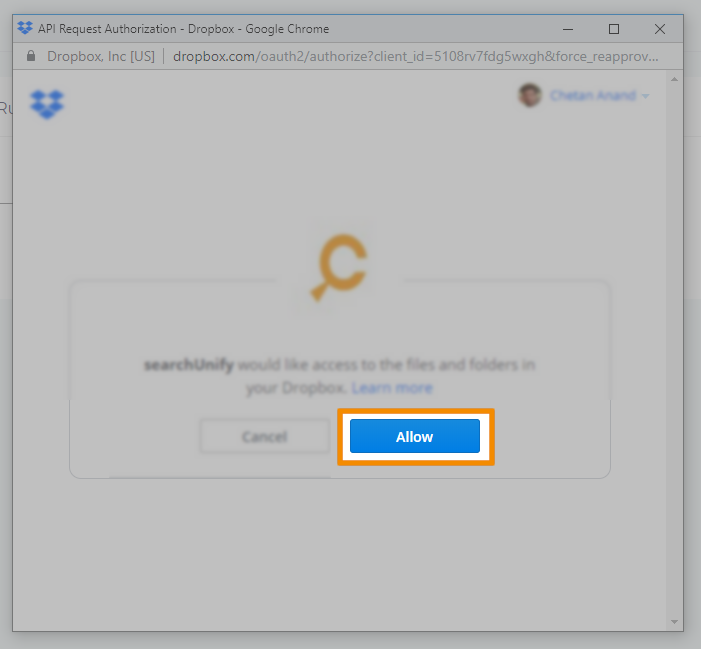Click the Dropbox logo on the page

click(47, 104)
